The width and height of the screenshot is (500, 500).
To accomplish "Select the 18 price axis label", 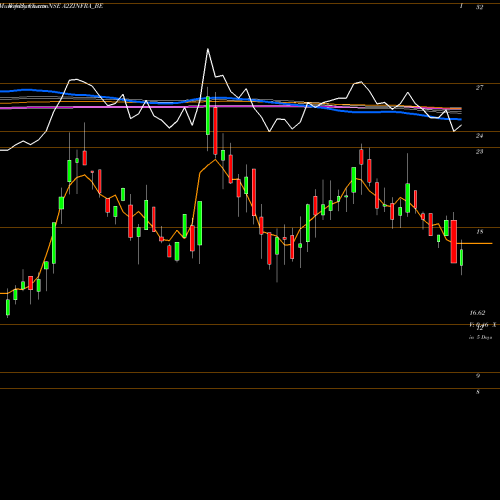I will [479, 232].
